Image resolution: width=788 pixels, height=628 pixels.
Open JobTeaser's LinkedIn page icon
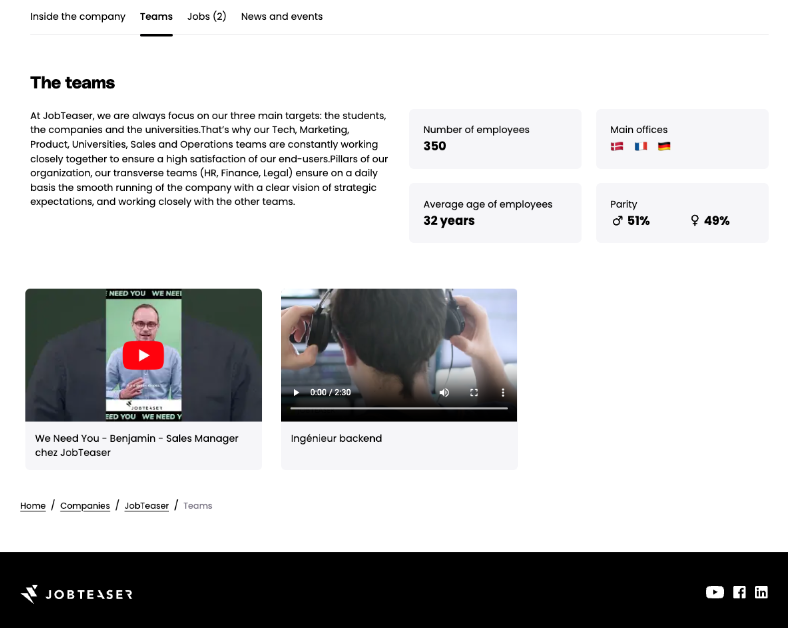761,592
